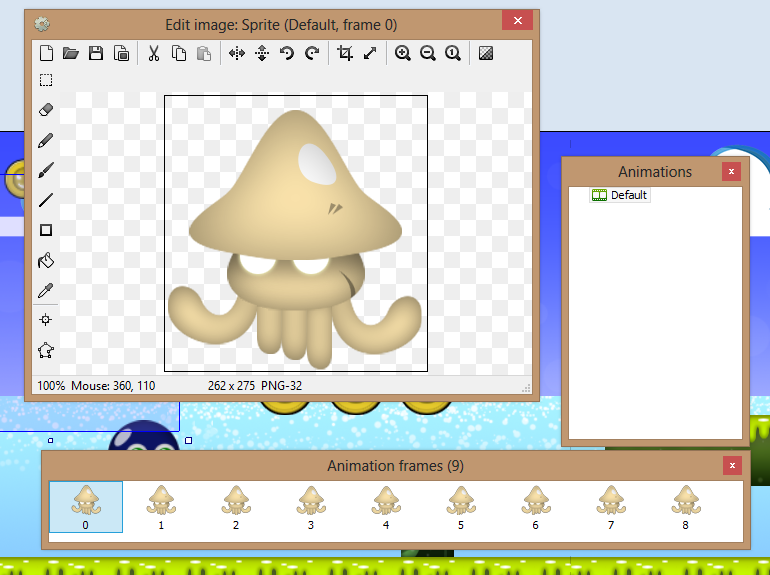770x575 pixels.
Task: Select the paint bucket Fill tool
Action: click(46, 260)
